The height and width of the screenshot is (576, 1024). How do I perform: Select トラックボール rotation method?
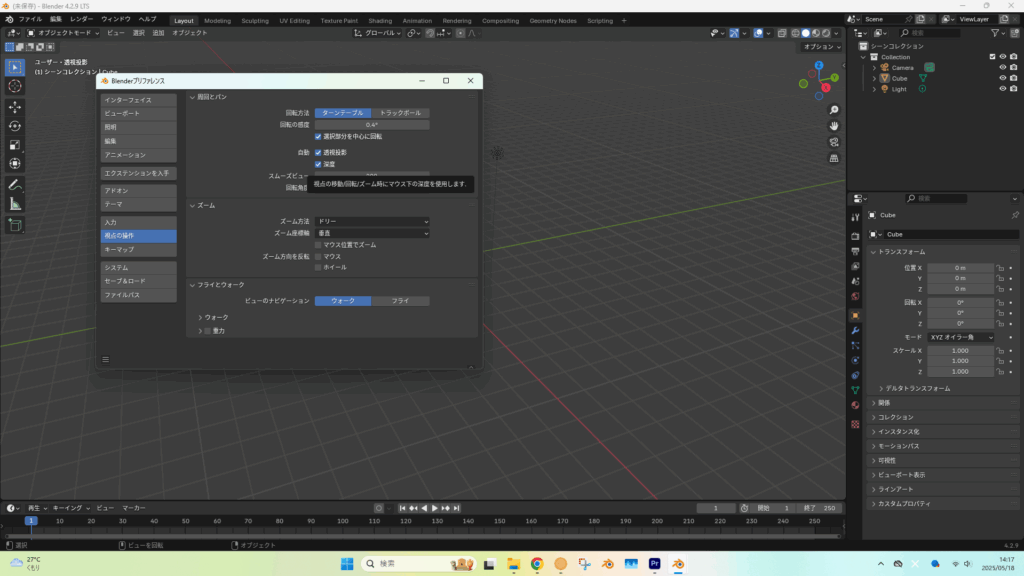coord(400,113)
